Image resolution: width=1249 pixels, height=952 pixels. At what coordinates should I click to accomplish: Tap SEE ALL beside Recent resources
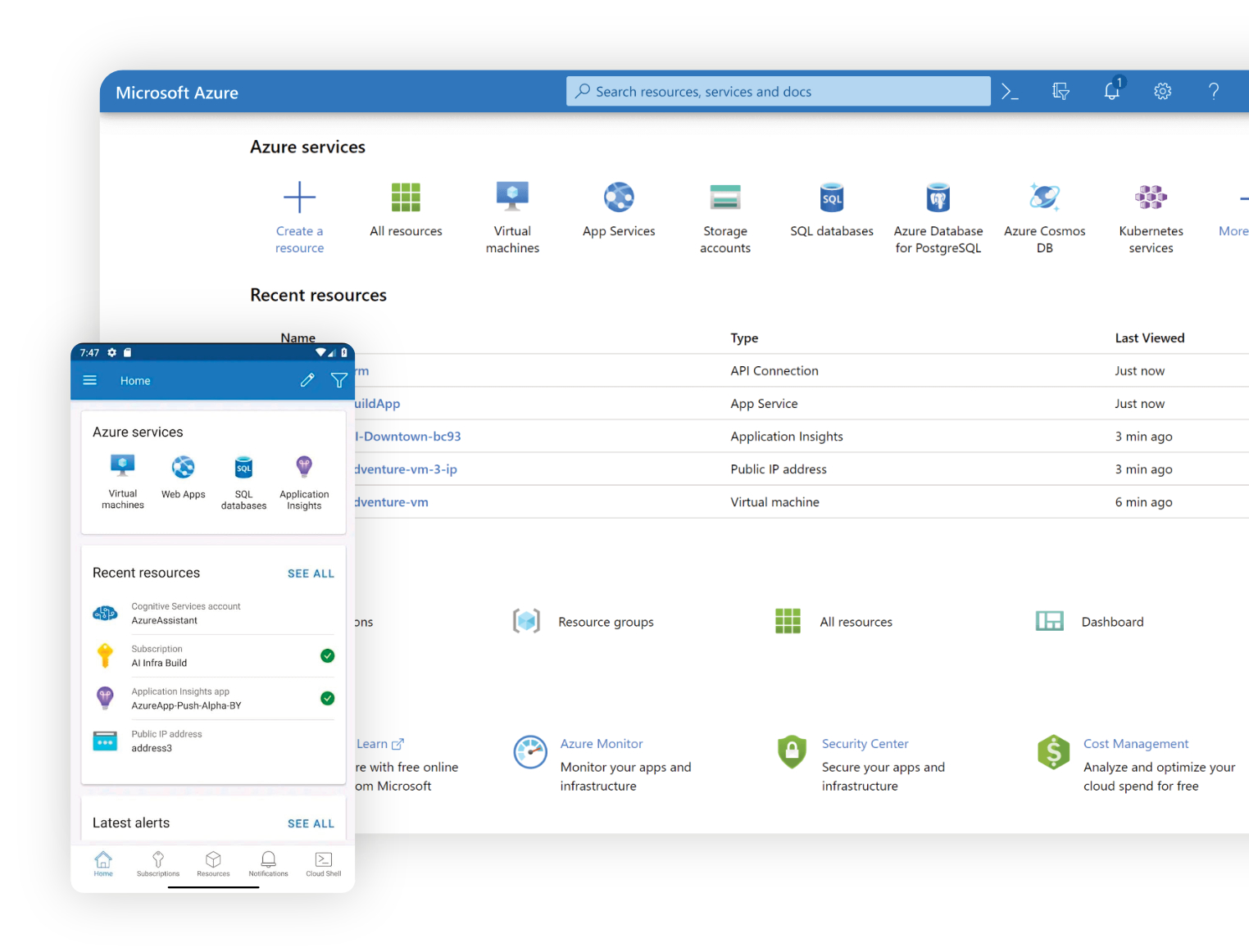pos(311,573)
